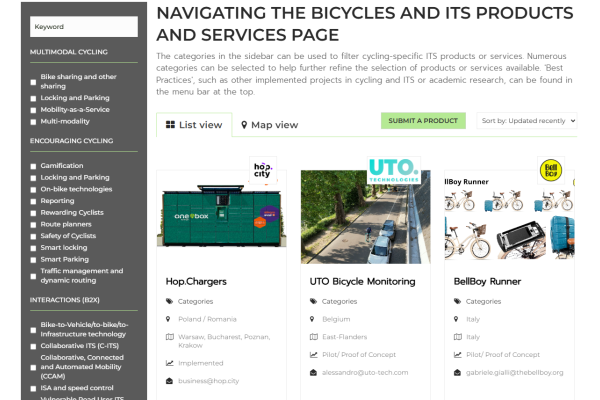Click the map region icon beside East-Flanders

coord(314,337)
